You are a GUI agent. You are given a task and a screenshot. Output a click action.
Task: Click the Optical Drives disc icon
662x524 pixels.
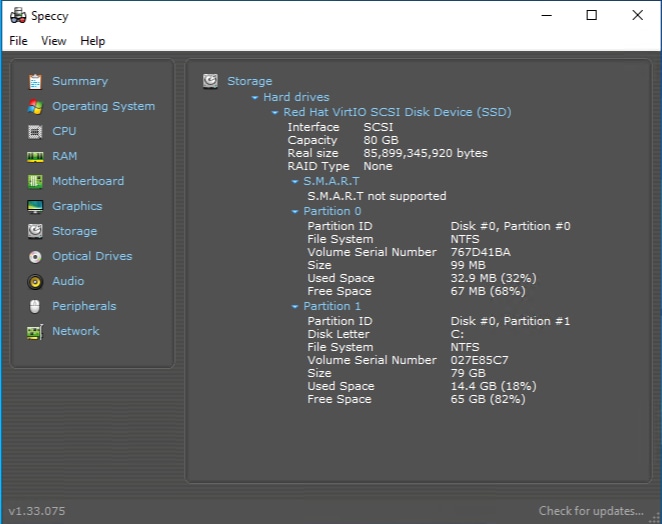[x=35, y=256]
